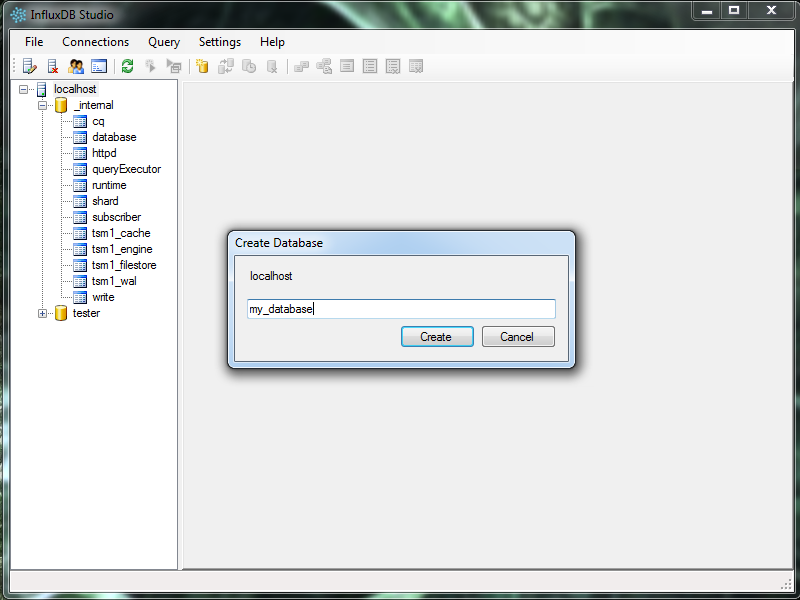Click the run in new window toolbar icon
Viewport: 800px width, 600px height.
[174, 66]
